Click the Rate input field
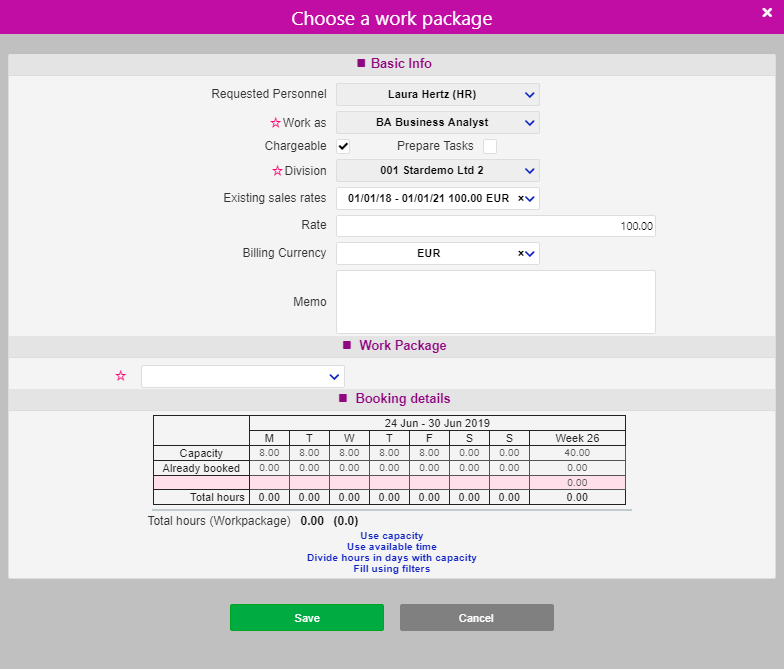The image size is (784, 669). tap(496, 226)
